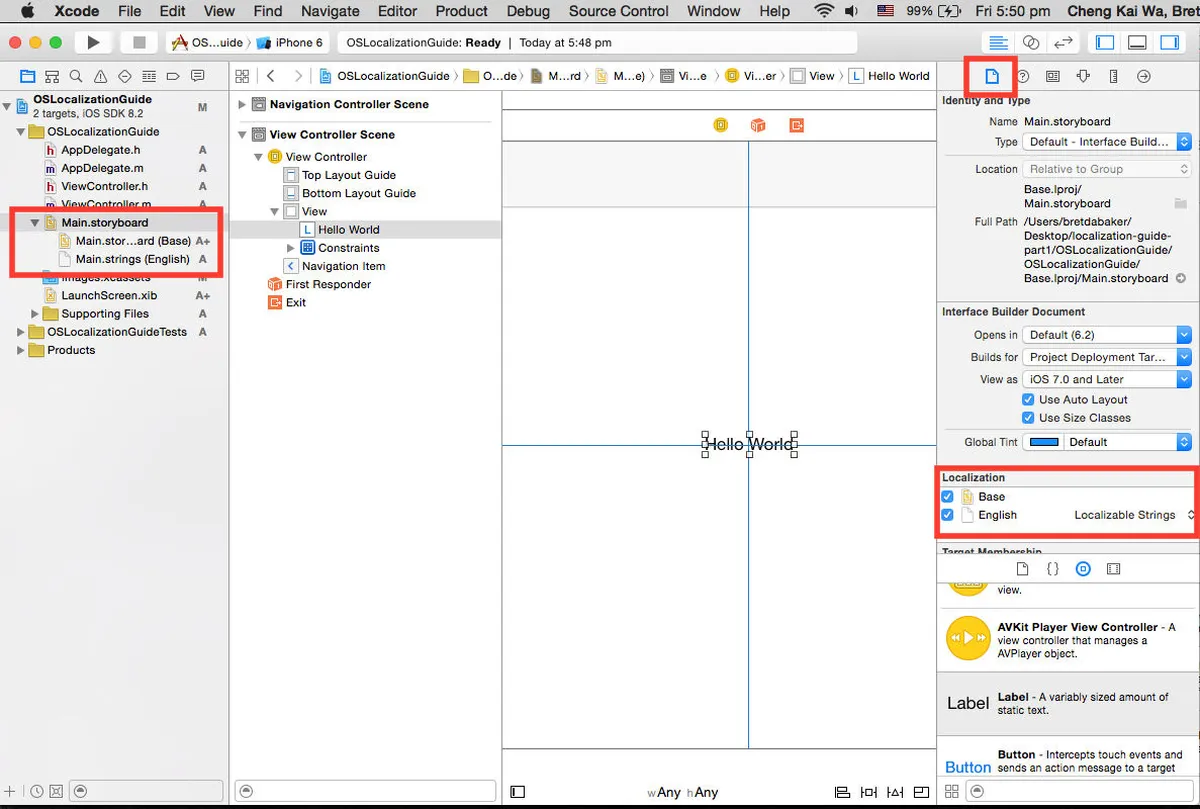Image resolution: width=1200 pixels, height=809 pixels.
Task: Open the Editor menu
Action: click(x=397, y=11)
